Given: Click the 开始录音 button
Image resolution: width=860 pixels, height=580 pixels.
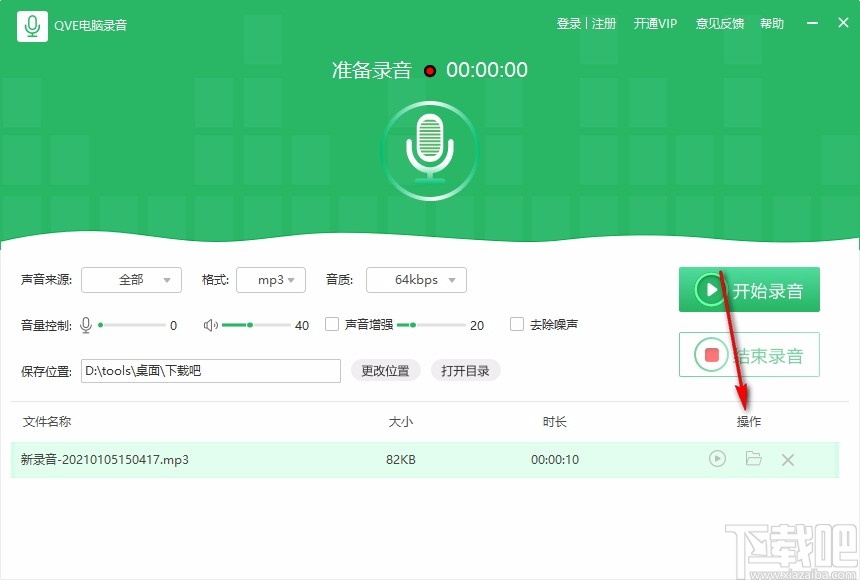Looking at the screenshot, I should (749, 289).
